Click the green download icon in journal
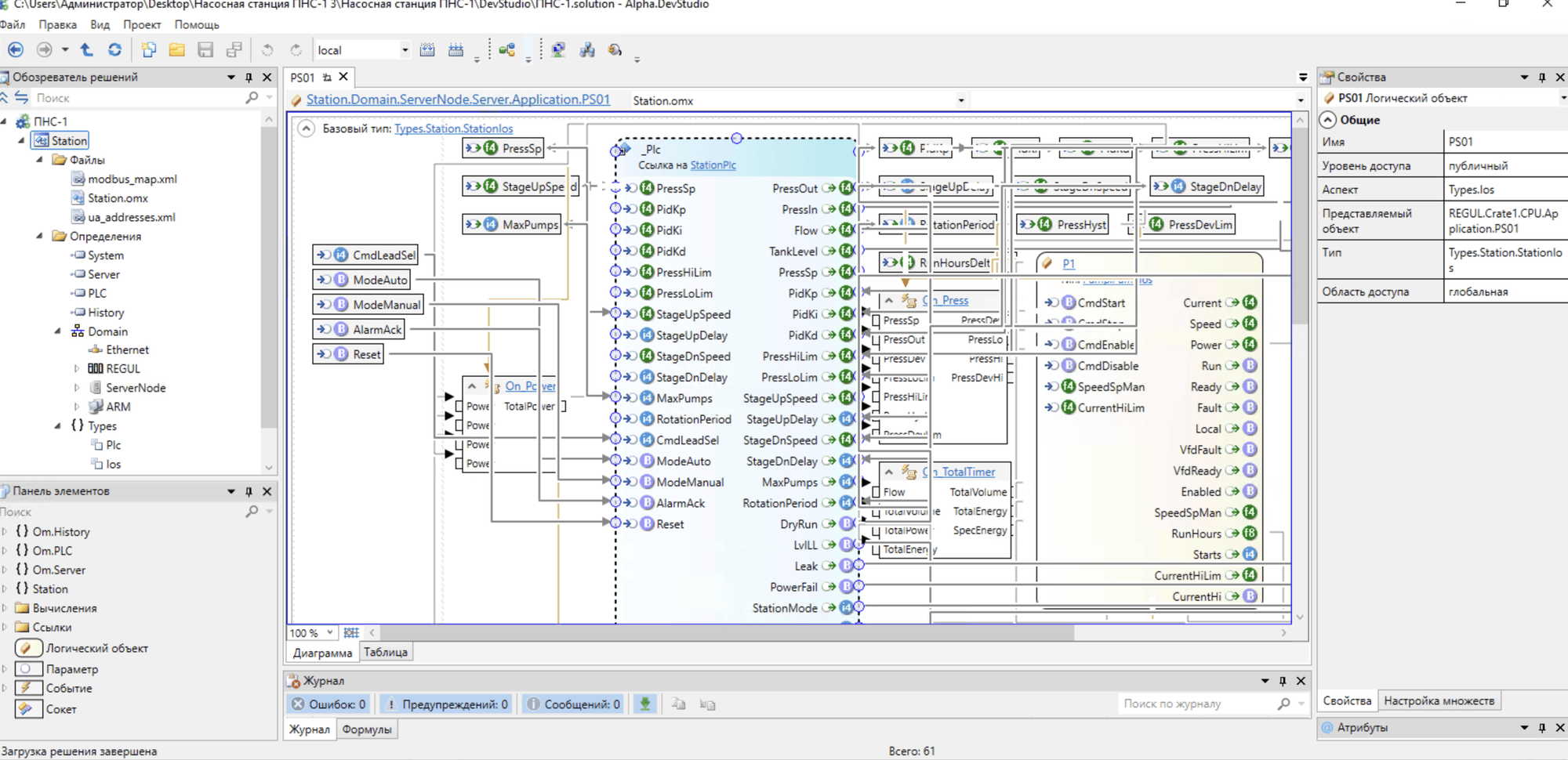Viewport: 1568px width, 760px height. (644, 704)
